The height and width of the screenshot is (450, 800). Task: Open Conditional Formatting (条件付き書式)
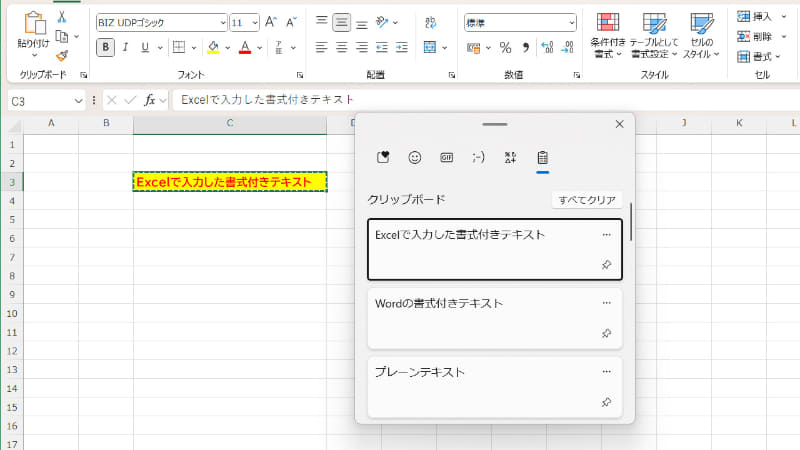click(608, 35)
